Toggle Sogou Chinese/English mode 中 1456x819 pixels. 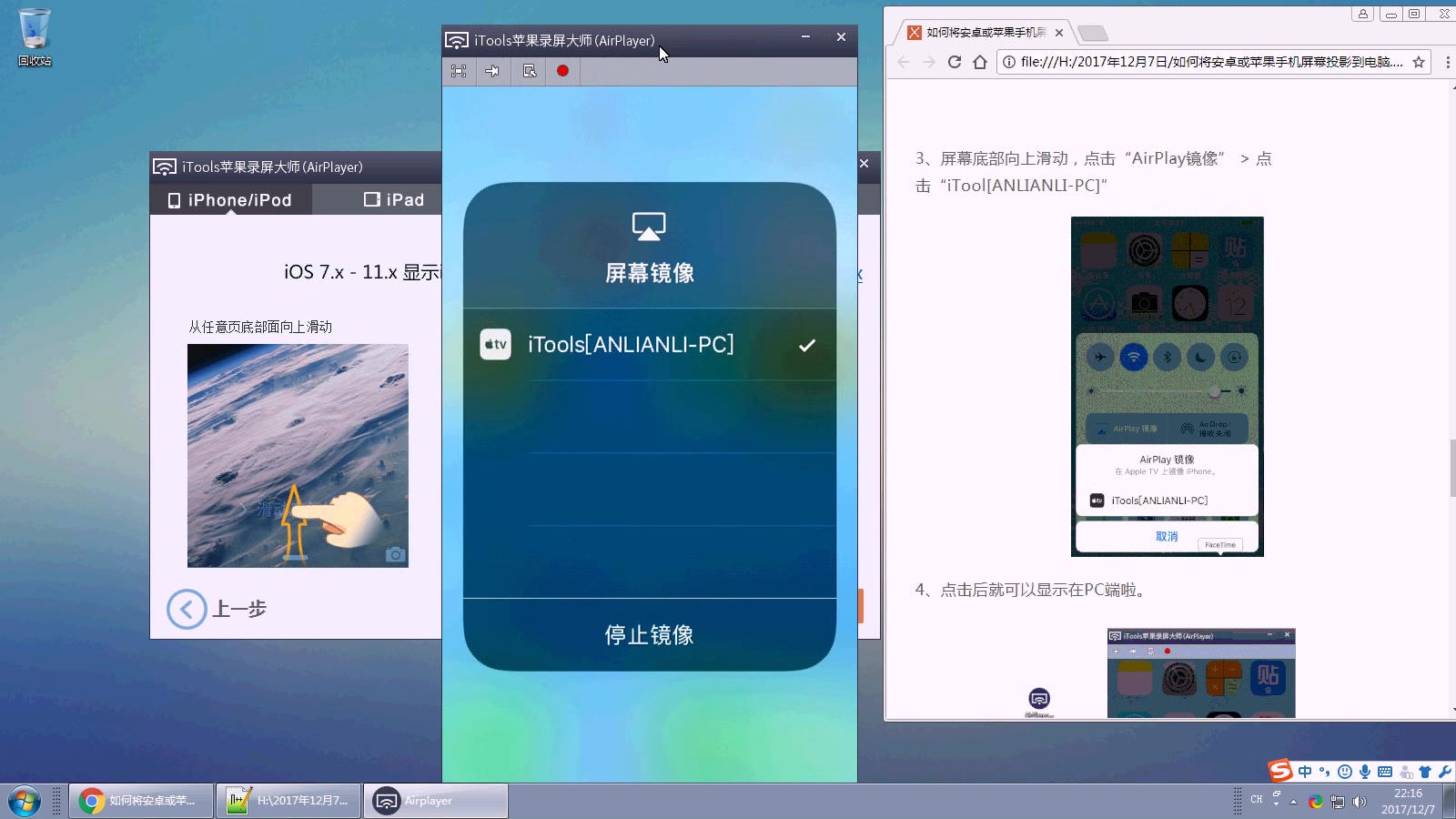tap(1305, 772)
